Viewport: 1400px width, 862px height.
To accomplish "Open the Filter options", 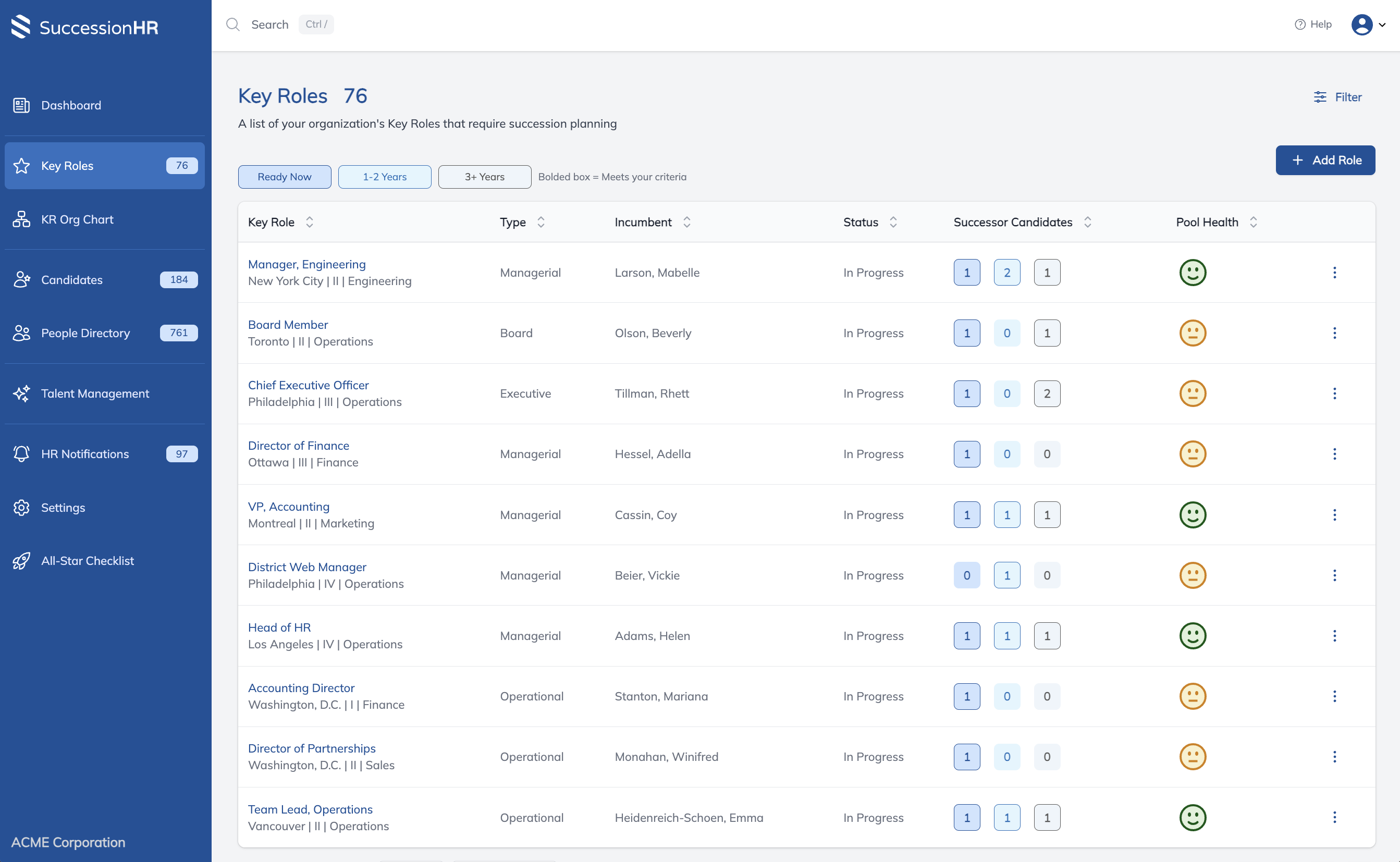I will click(x=1338, y=97).
